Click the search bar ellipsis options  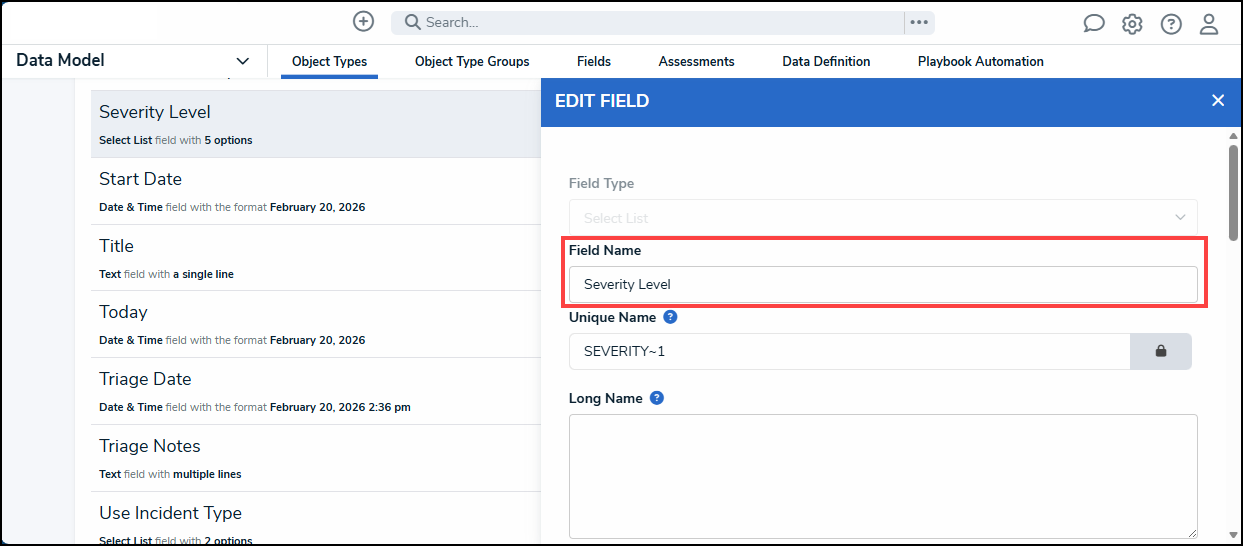point(919,22)
